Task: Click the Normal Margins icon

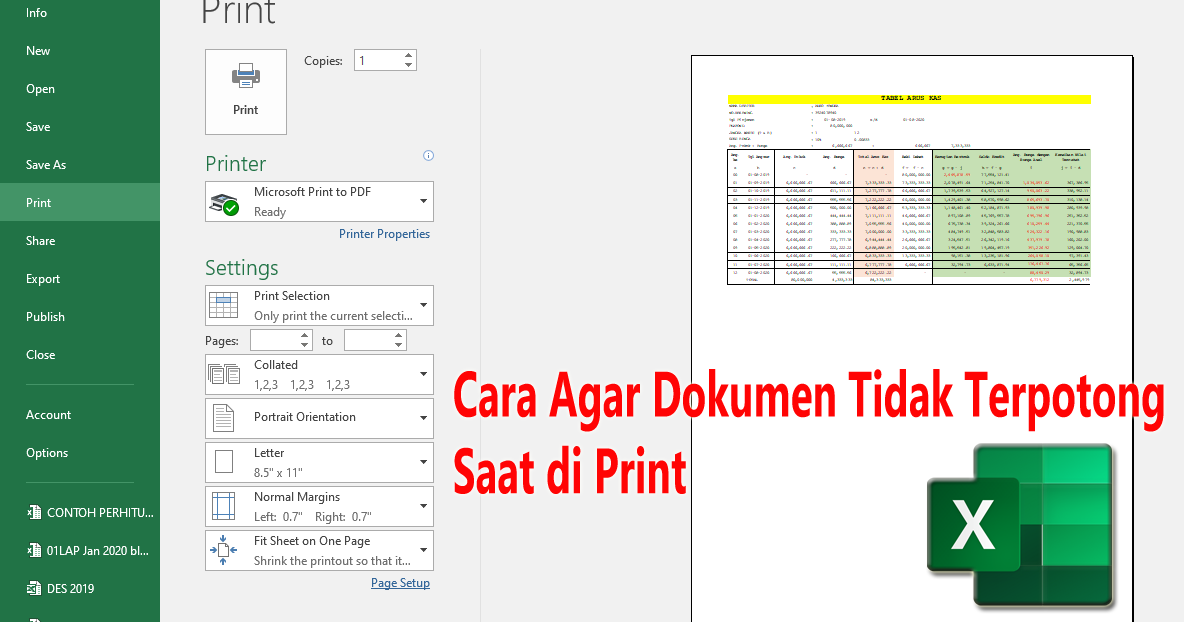Action: (224, 505)
